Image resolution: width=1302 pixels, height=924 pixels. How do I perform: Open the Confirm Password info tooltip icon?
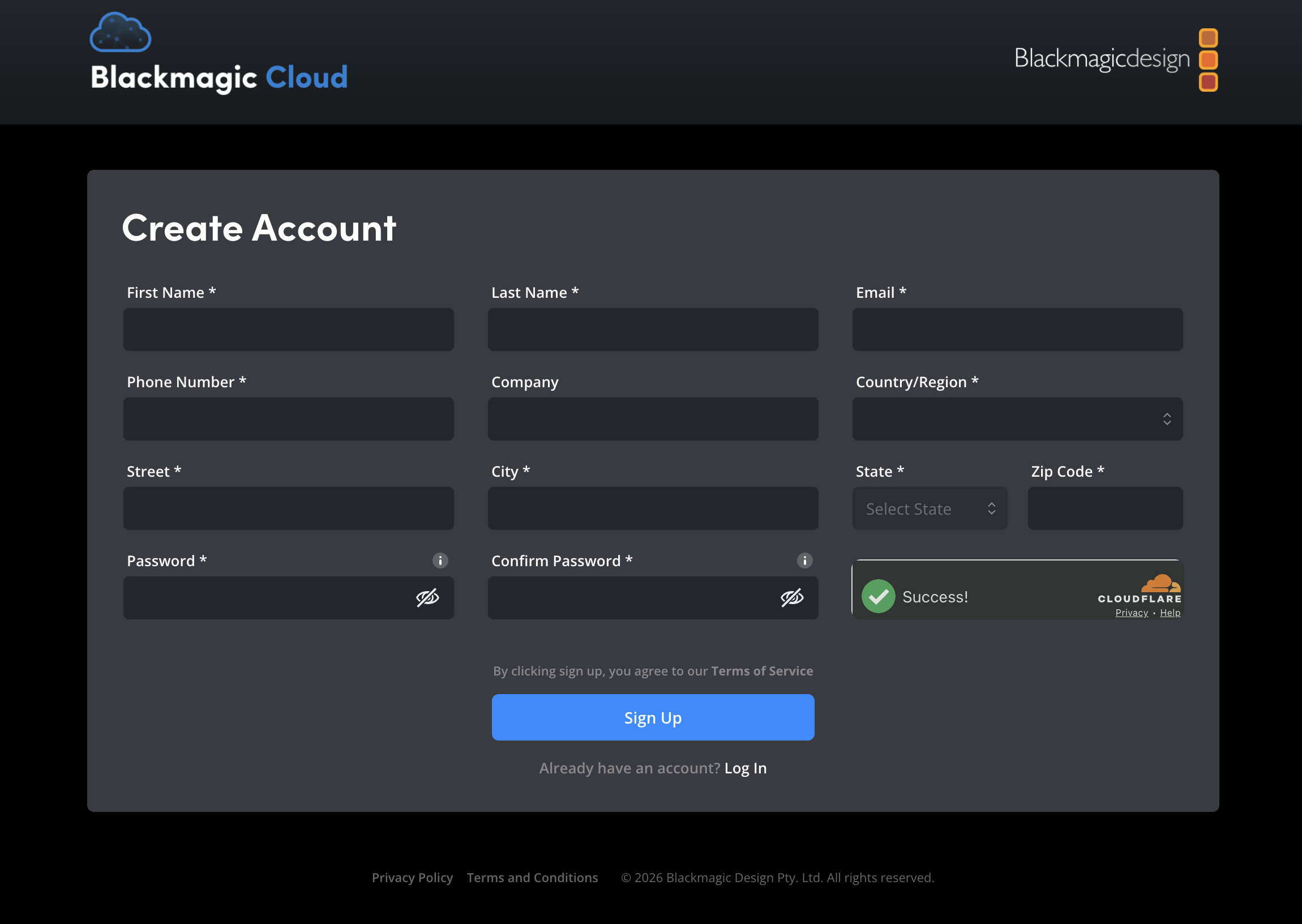coord(804,561)
